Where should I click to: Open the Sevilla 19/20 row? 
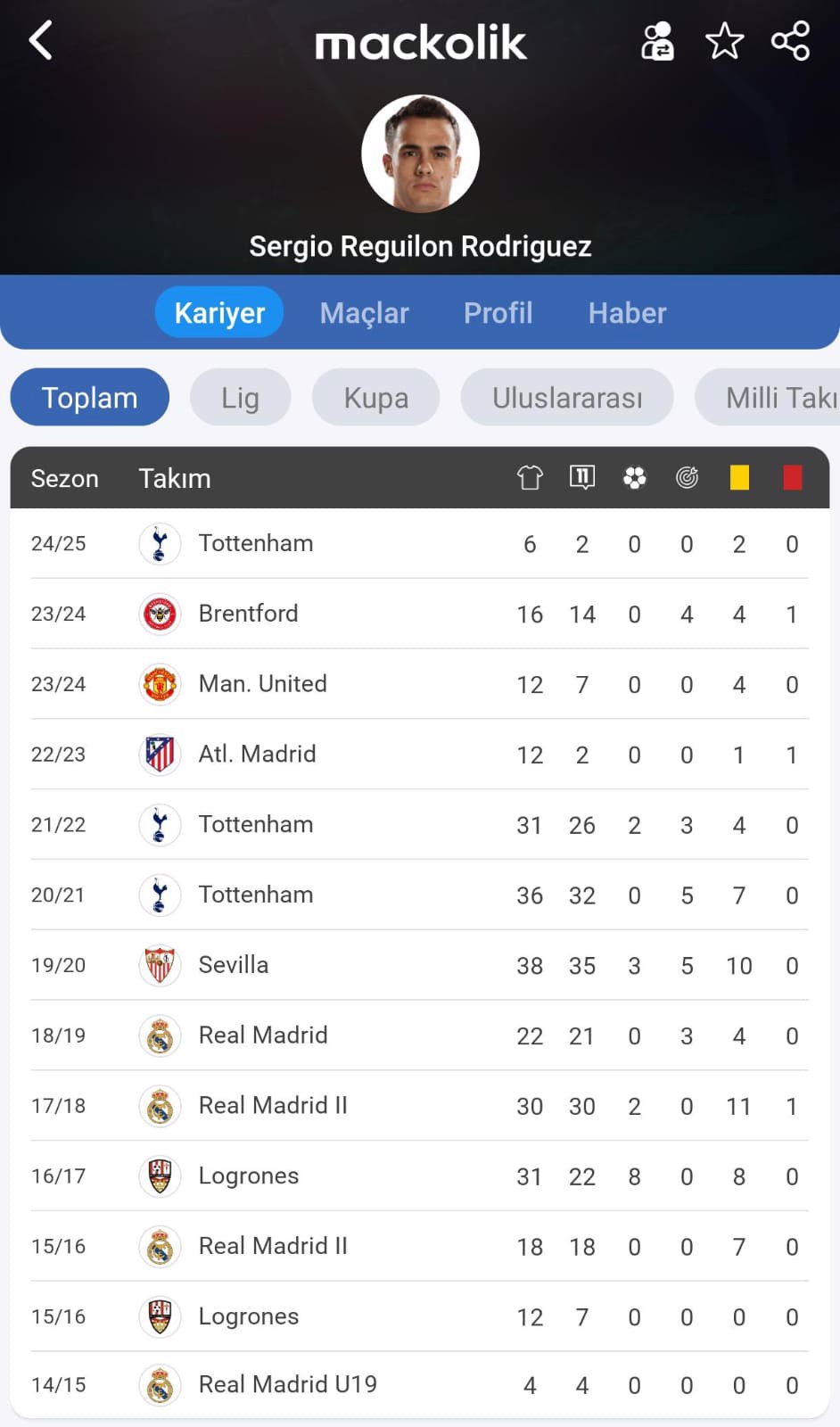(x=419, y=965)
